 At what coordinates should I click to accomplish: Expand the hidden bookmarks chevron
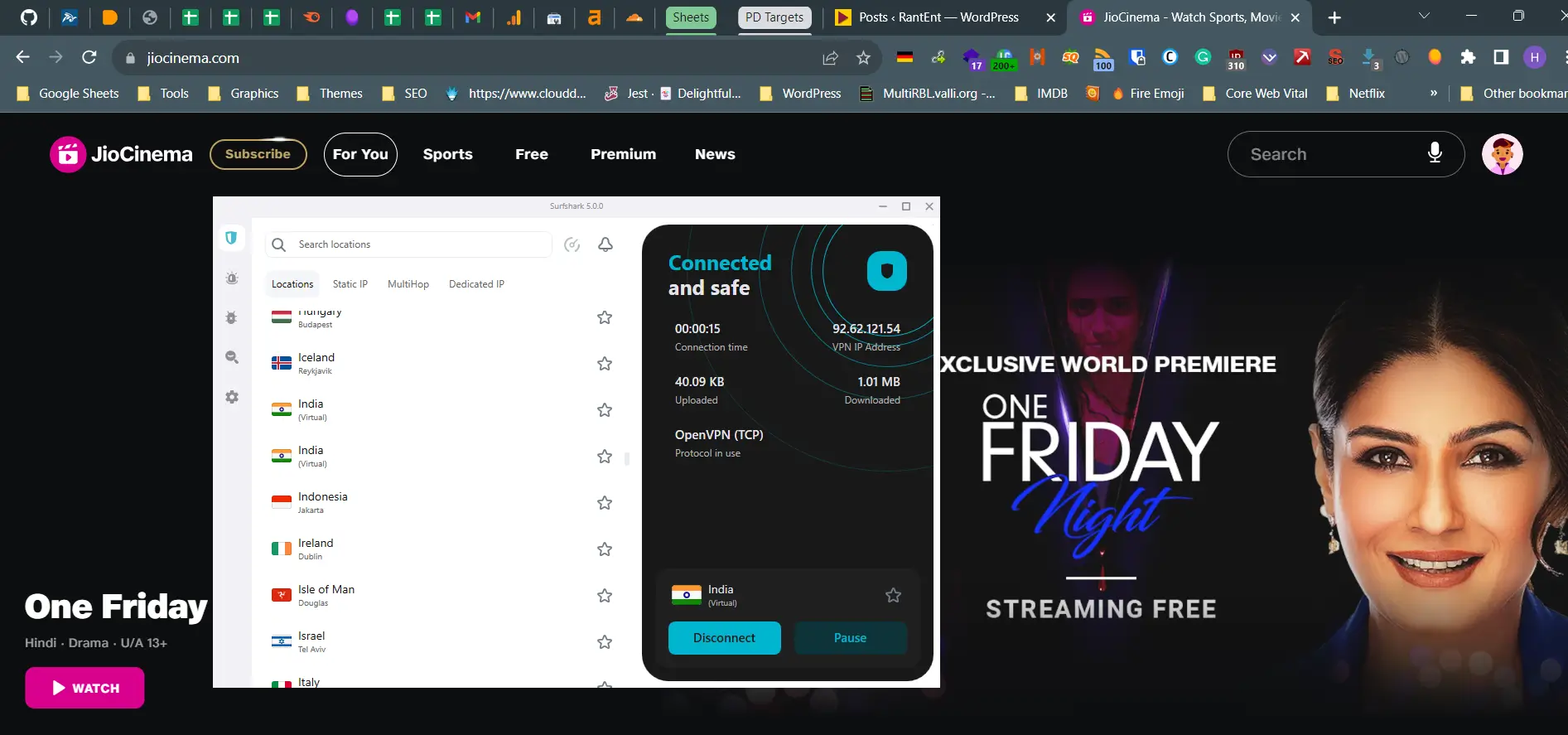tap(1433, 94)
